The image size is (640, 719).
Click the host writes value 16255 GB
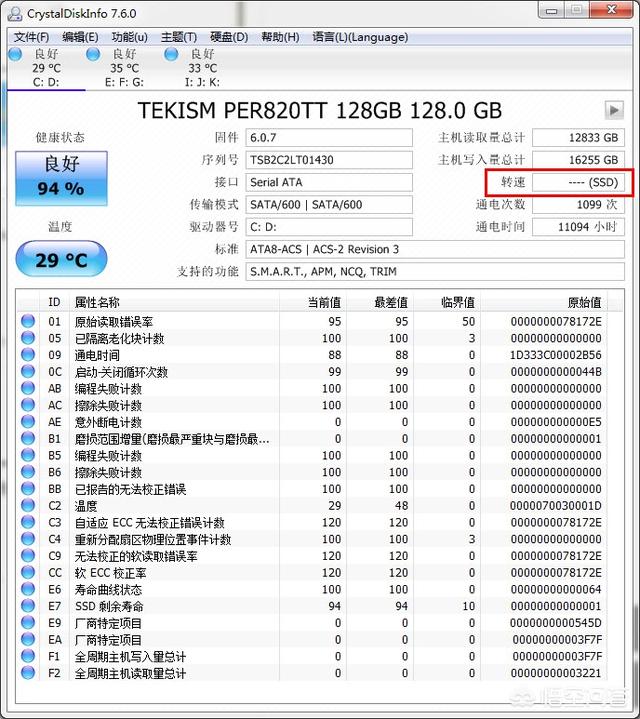[578, 160]
